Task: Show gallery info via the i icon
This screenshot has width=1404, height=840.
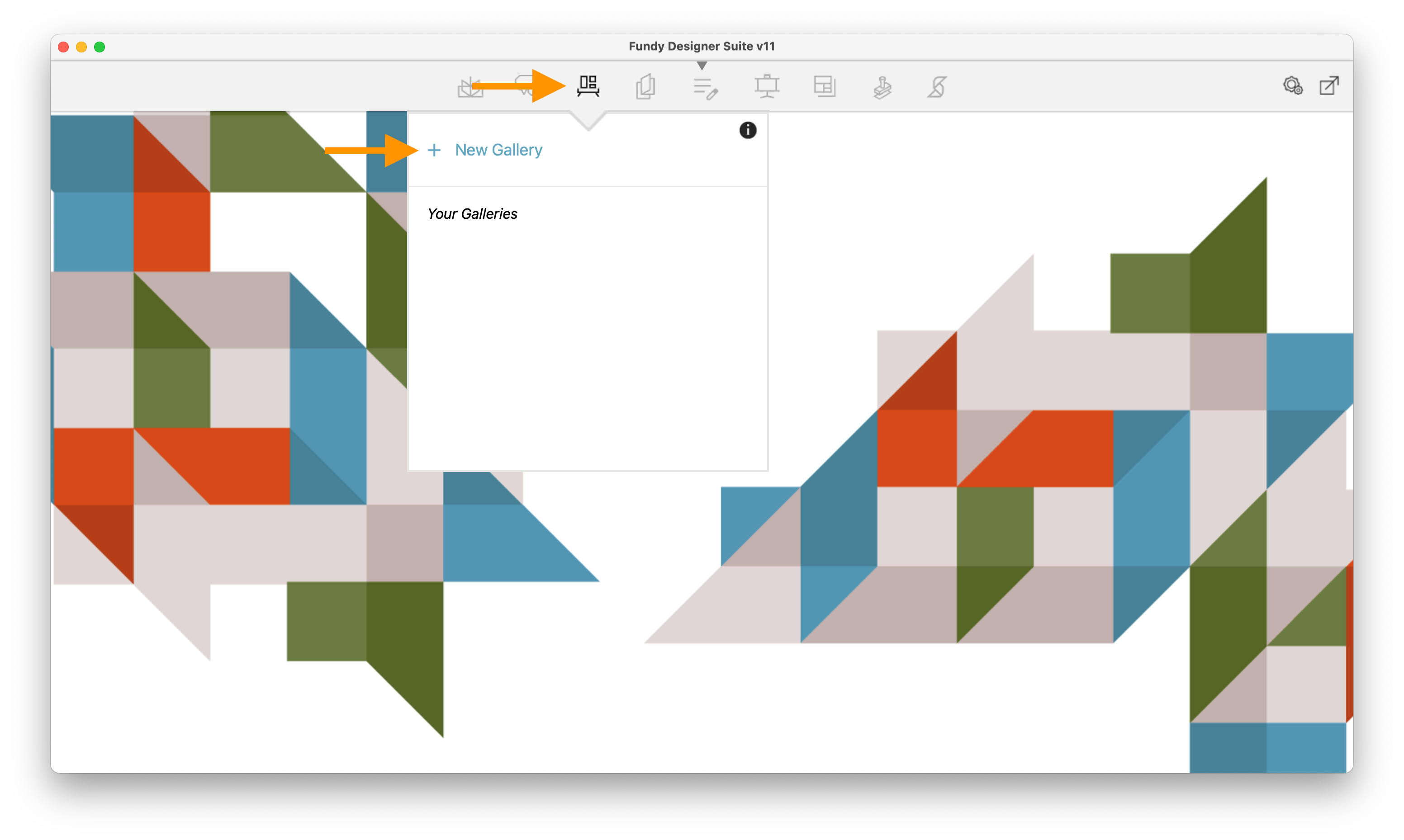Action: click(x=747, y=130)
